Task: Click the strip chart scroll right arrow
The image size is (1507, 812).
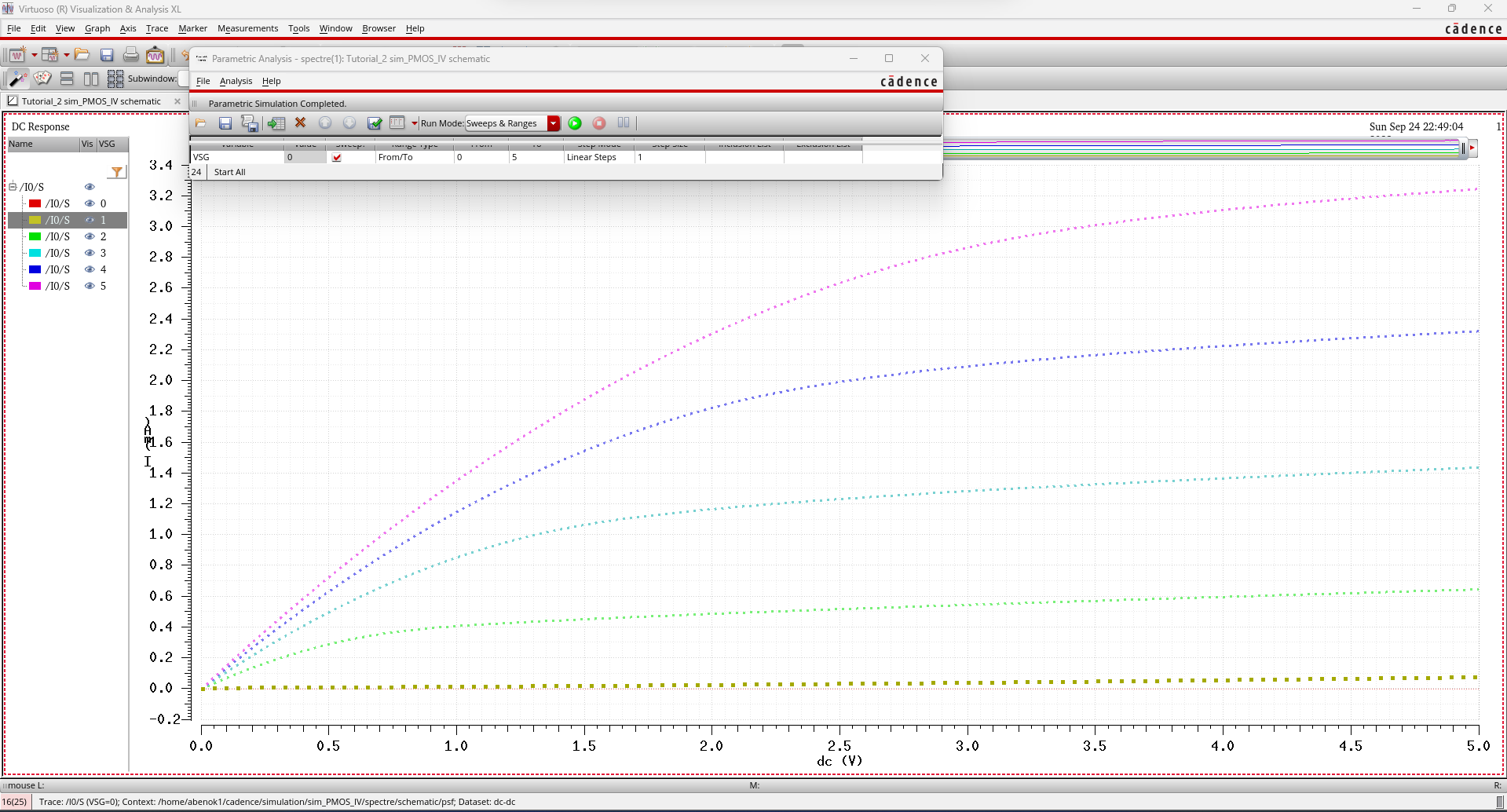Action: (x=1472, y=148)
